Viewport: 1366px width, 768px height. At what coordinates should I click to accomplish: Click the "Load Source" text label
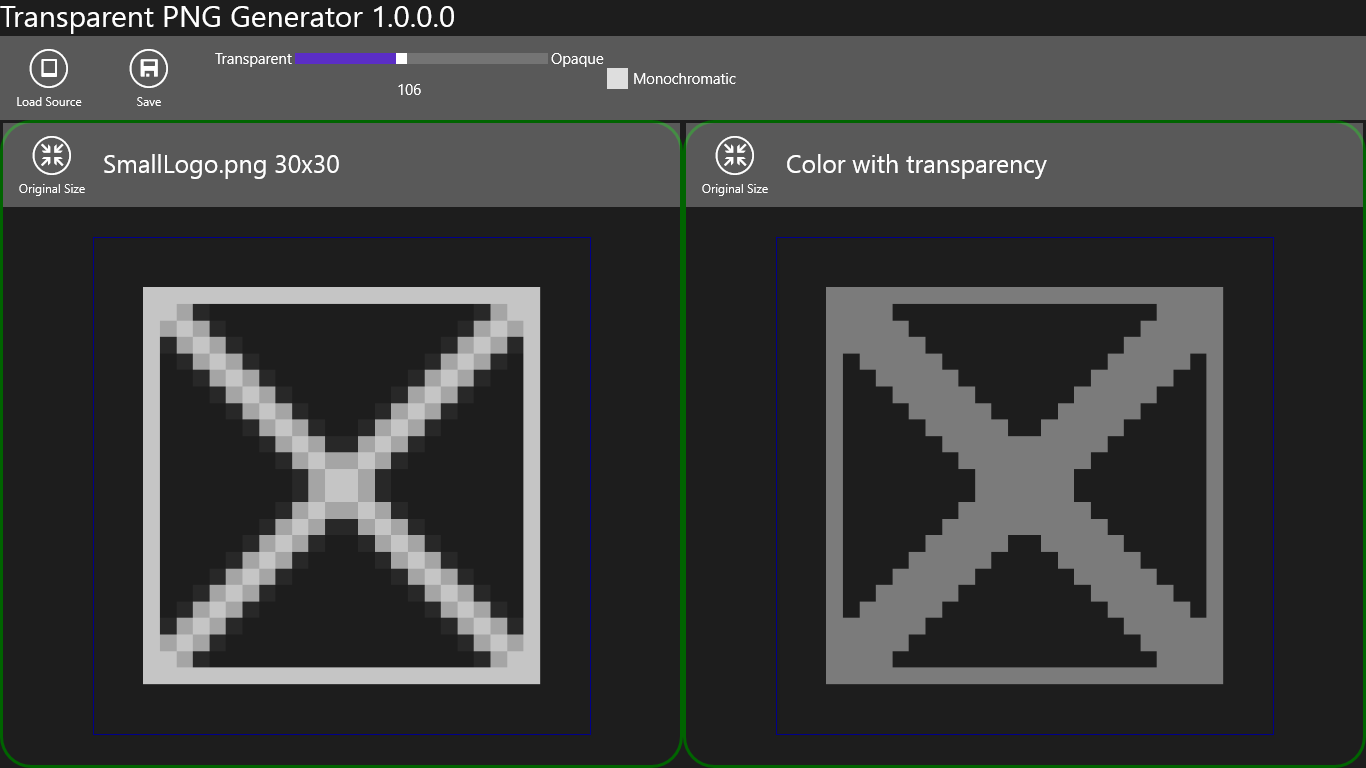click(x=49, y=102)
